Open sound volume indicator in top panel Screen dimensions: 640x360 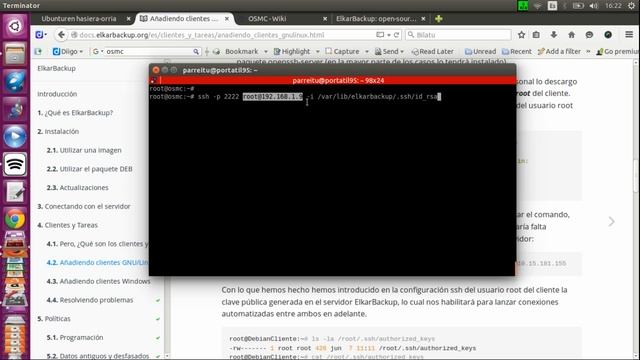(593, 6)
